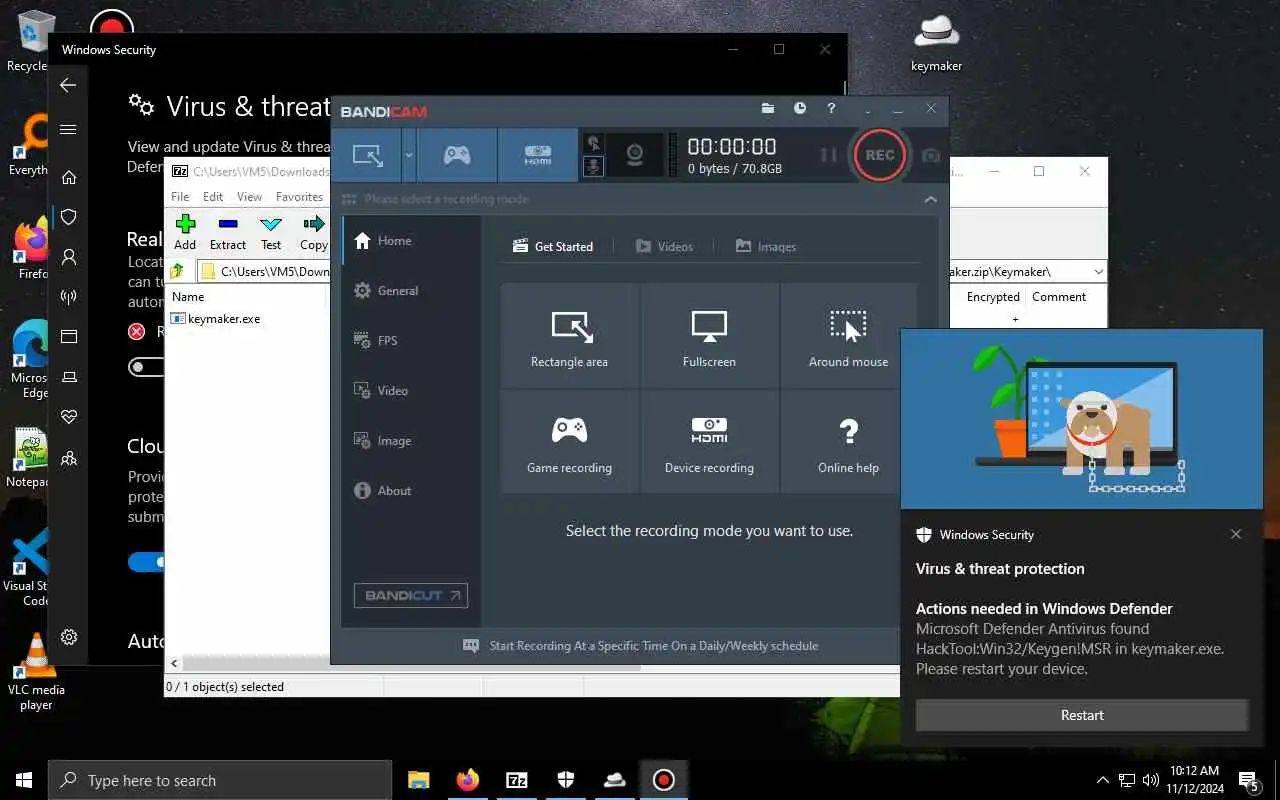The width and height of the screenshot is (1280, 800).
Task: Click 7-Zip Extract toolbar icon
Action: pyautogui.click(x=228, y=233)
